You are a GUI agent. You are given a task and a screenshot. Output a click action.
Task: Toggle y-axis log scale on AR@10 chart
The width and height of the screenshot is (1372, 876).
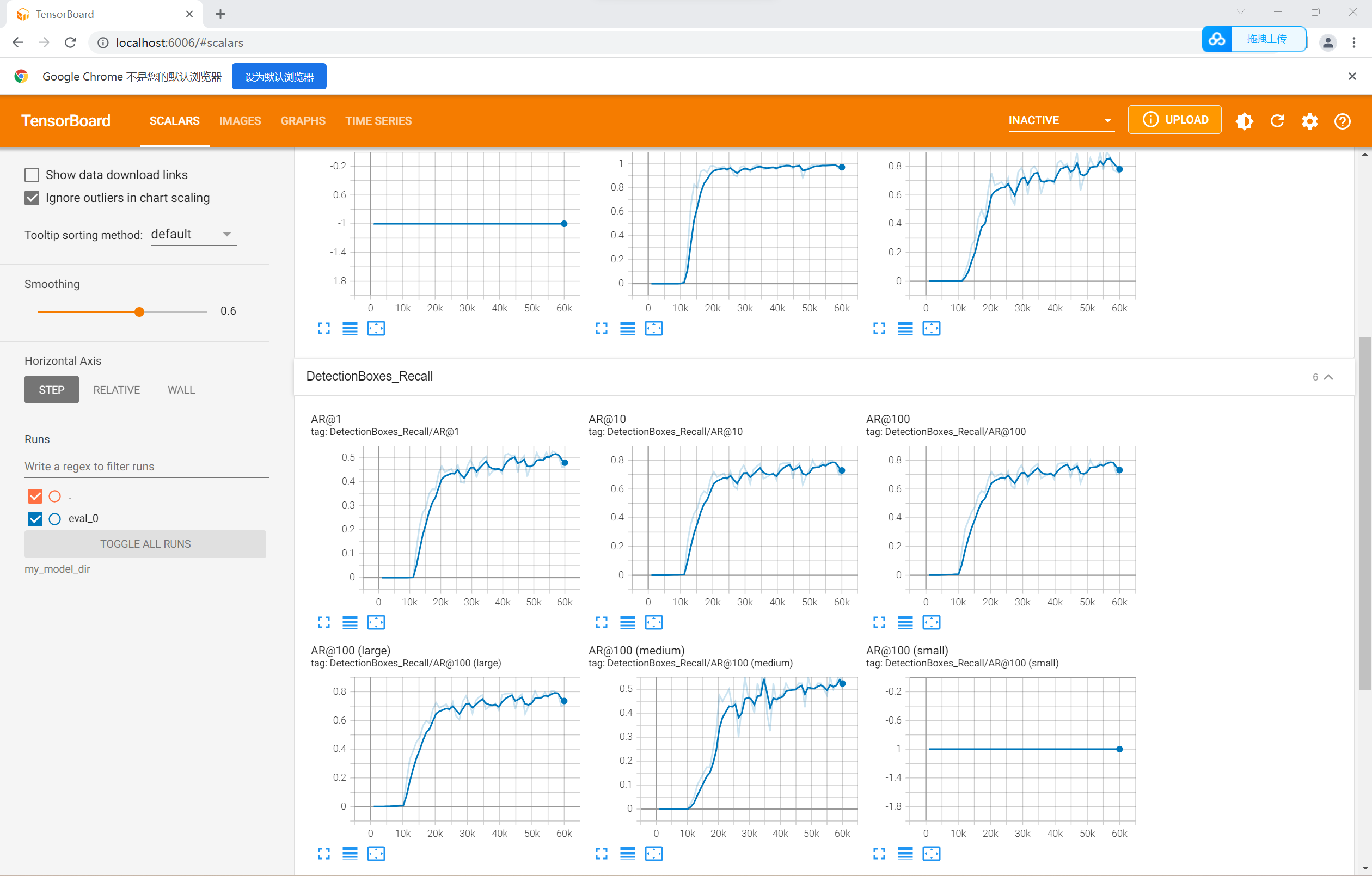(627, 622)
